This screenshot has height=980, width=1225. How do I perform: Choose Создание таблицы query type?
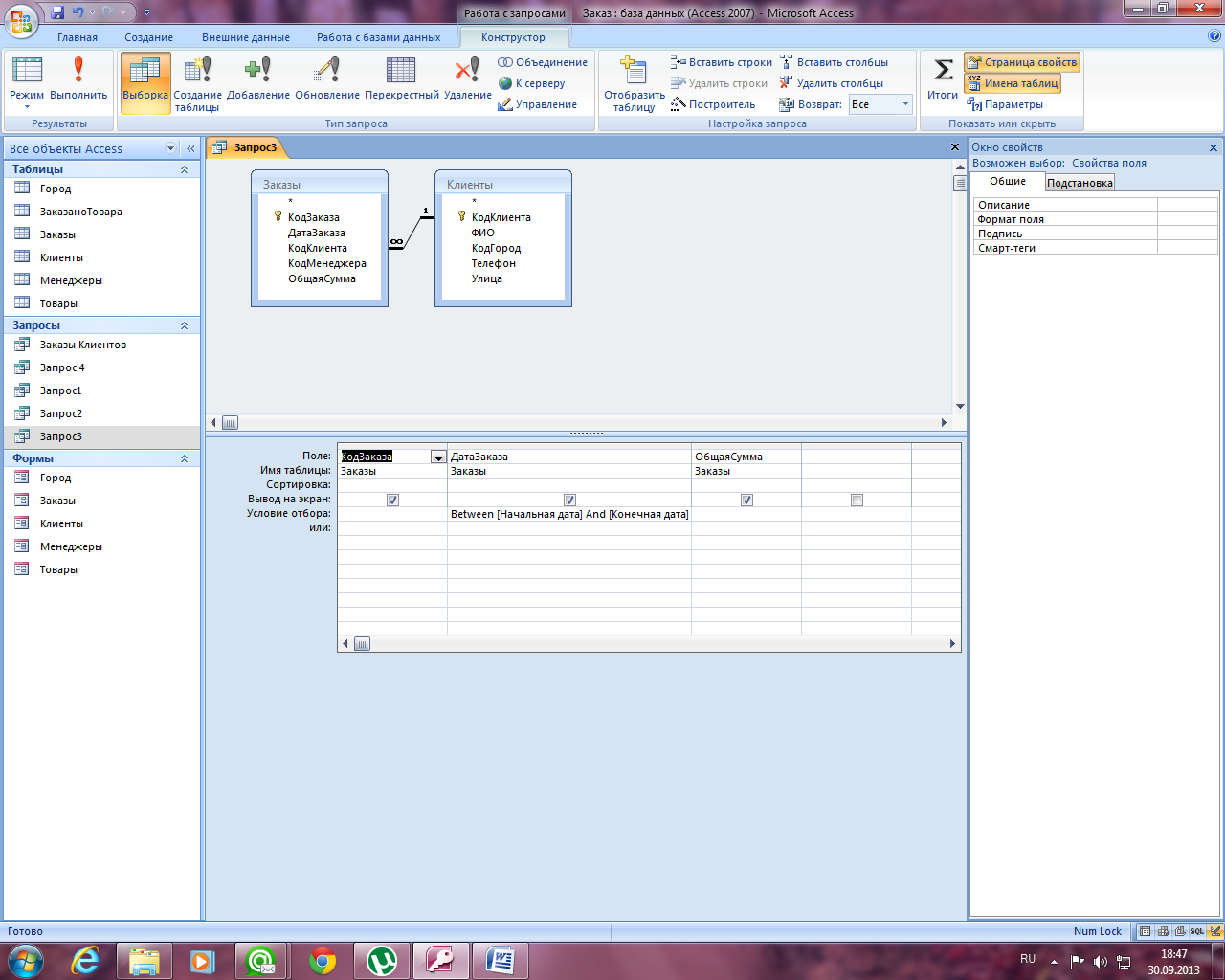point(198,83)
